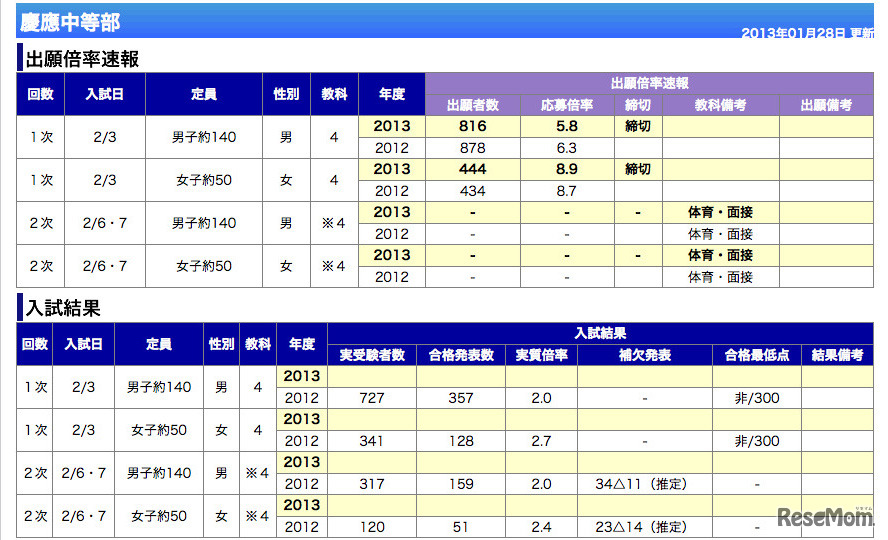This screenshot has height=540, width=888.
Task: Select applicant count 444 cell
Action: click(472, 169)
